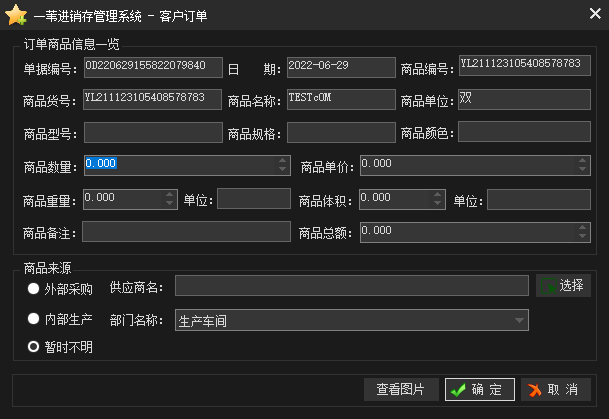Focus the volume 单位 input field
This screenshot has width=609, height=419.
pos(539,199)
